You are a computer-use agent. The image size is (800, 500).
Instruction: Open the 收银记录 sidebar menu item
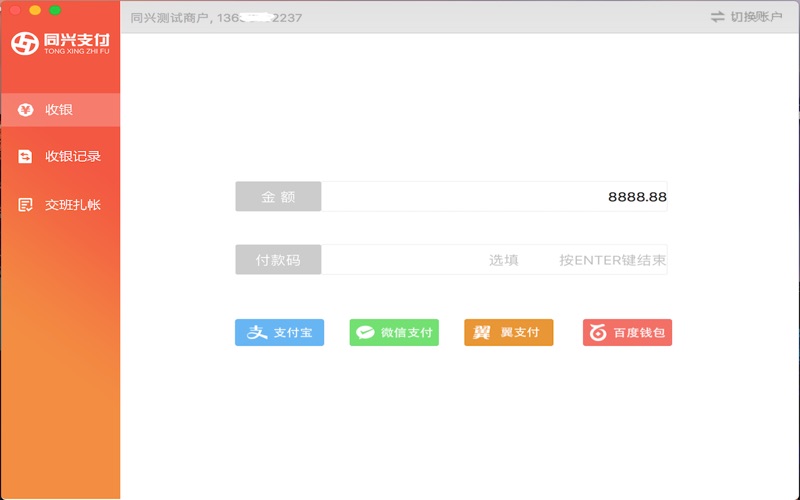(x=60, y=156)
